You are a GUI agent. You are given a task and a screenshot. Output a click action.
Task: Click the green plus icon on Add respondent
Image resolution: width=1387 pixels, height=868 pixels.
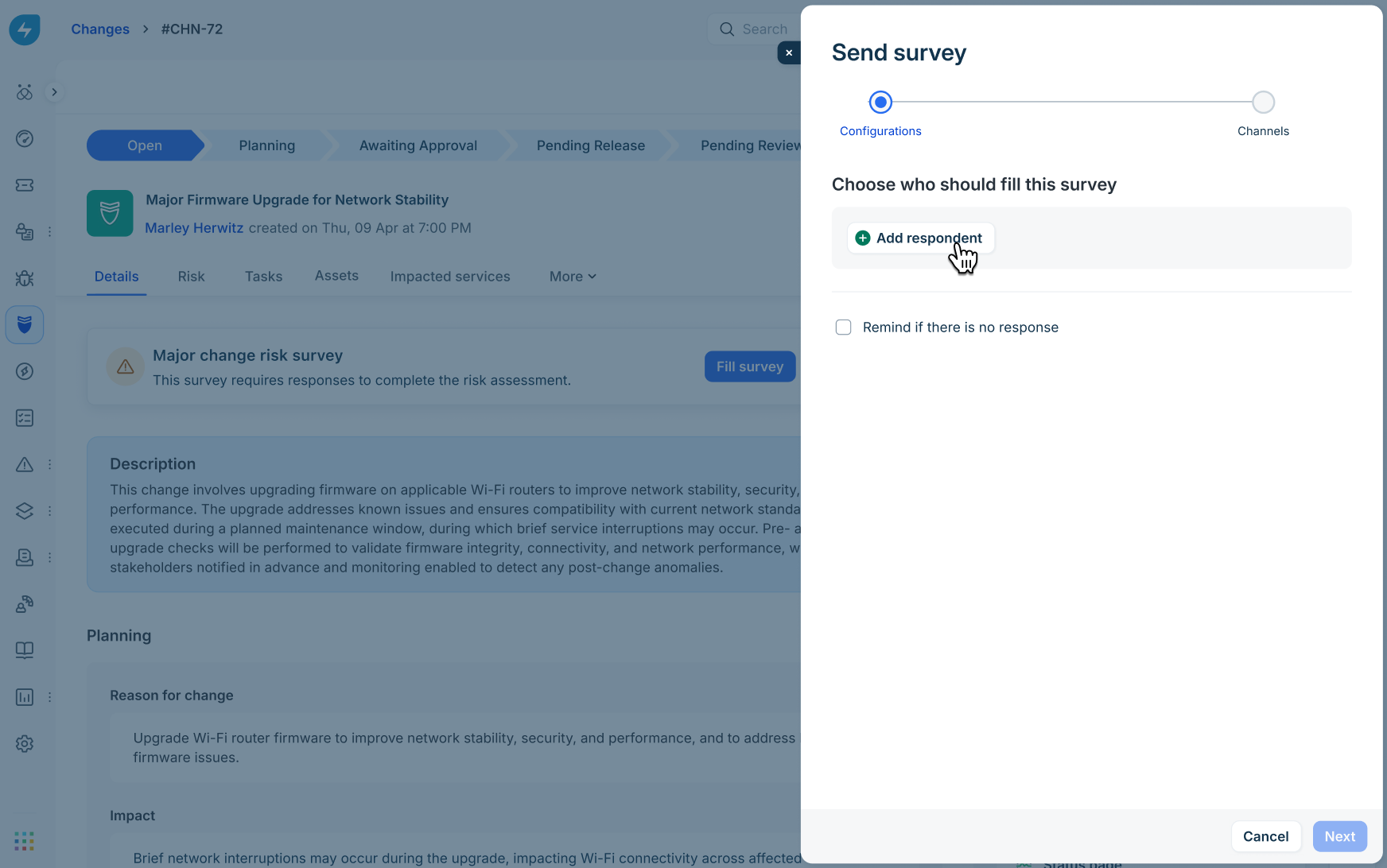point(862,238)
